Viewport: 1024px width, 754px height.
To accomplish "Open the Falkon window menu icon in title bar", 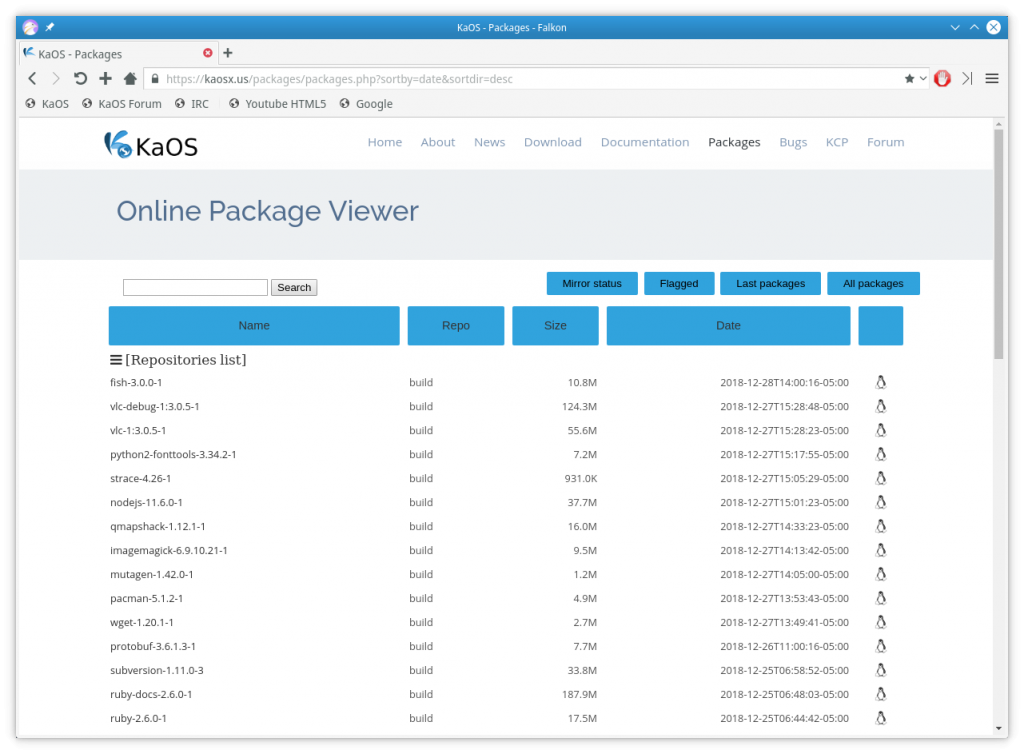I will 30,27.
